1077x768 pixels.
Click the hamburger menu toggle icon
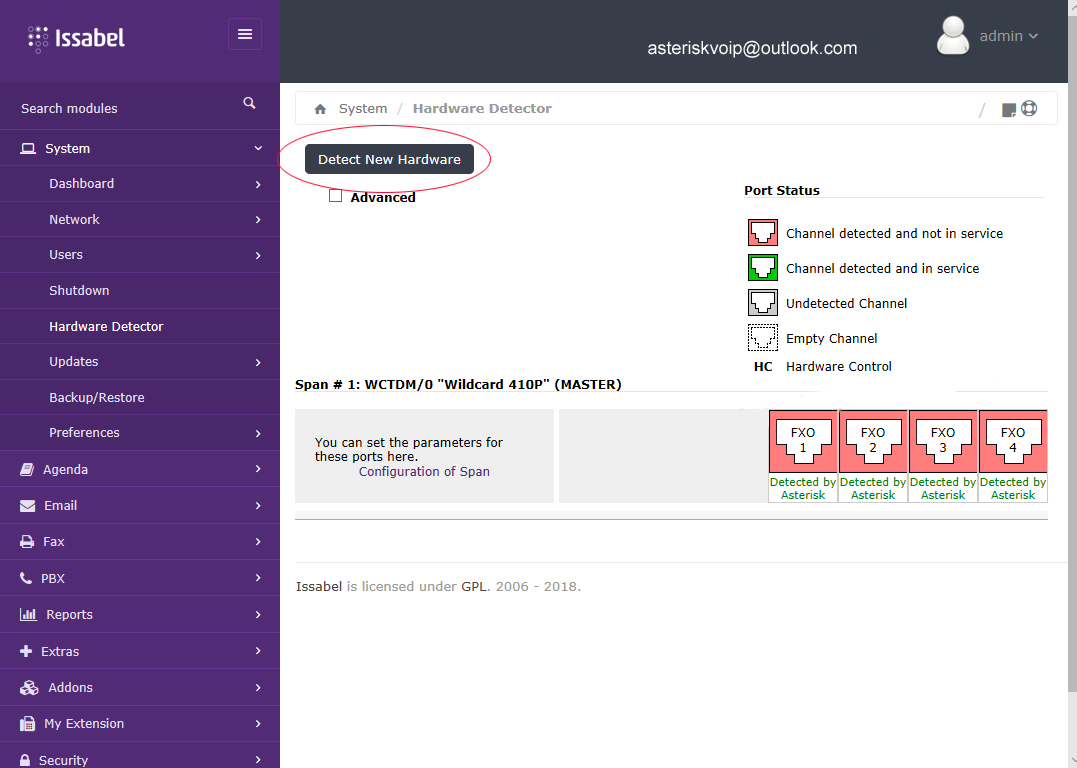(x=245, y=34)
